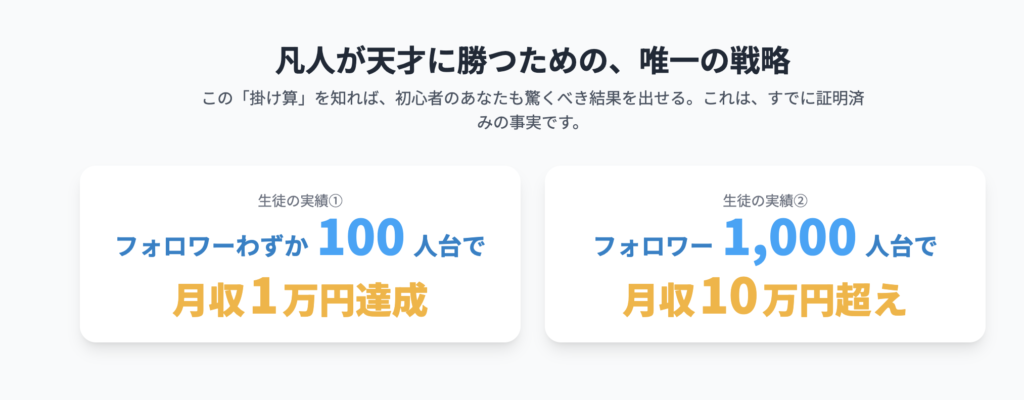Screen dimensions: 1024x400
Task: Click the orange number 10 in 月収10万円超え
Action: tap(730, 298)
